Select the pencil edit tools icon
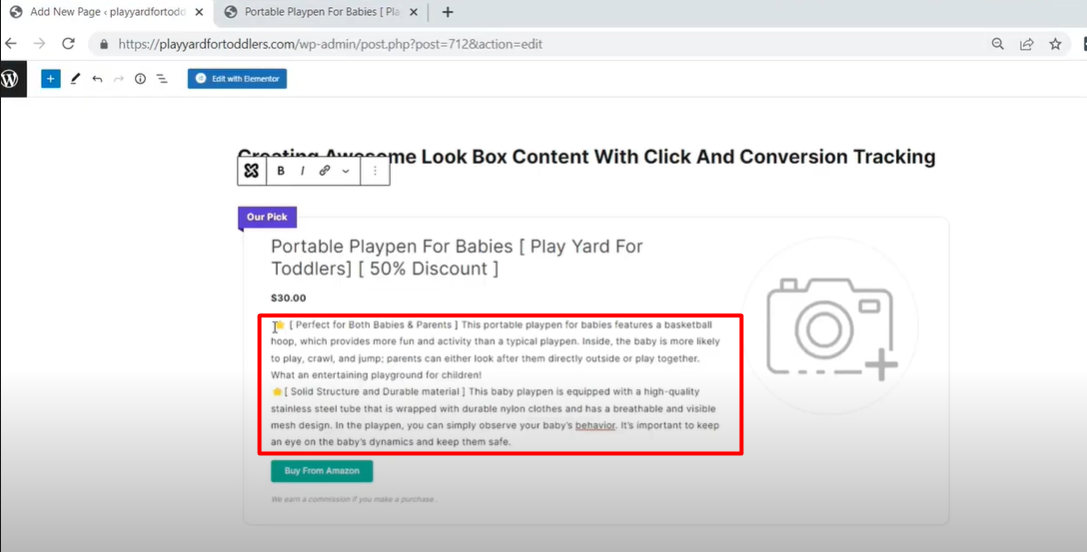This screenshot has width=1087, height=552. pyautogui.click(x=76, y=79)
